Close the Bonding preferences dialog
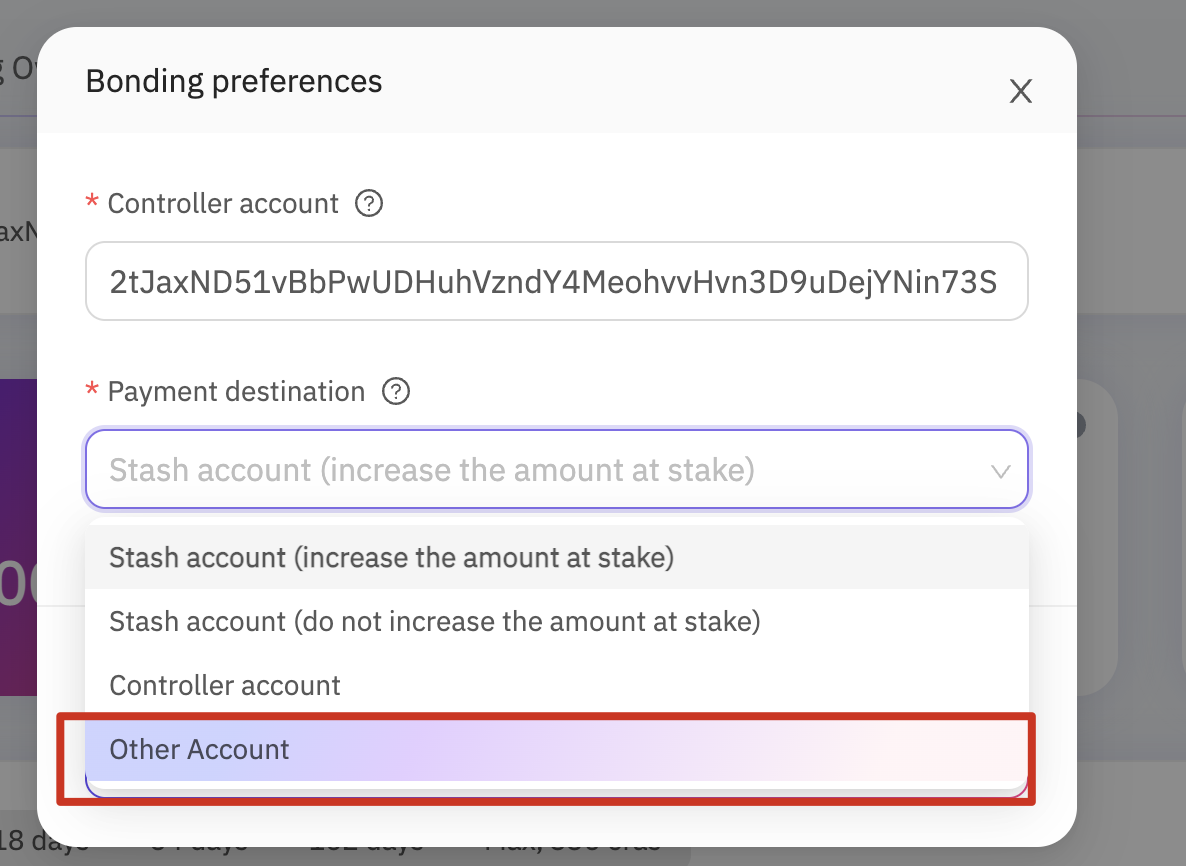 click(x=1020, y=91)
